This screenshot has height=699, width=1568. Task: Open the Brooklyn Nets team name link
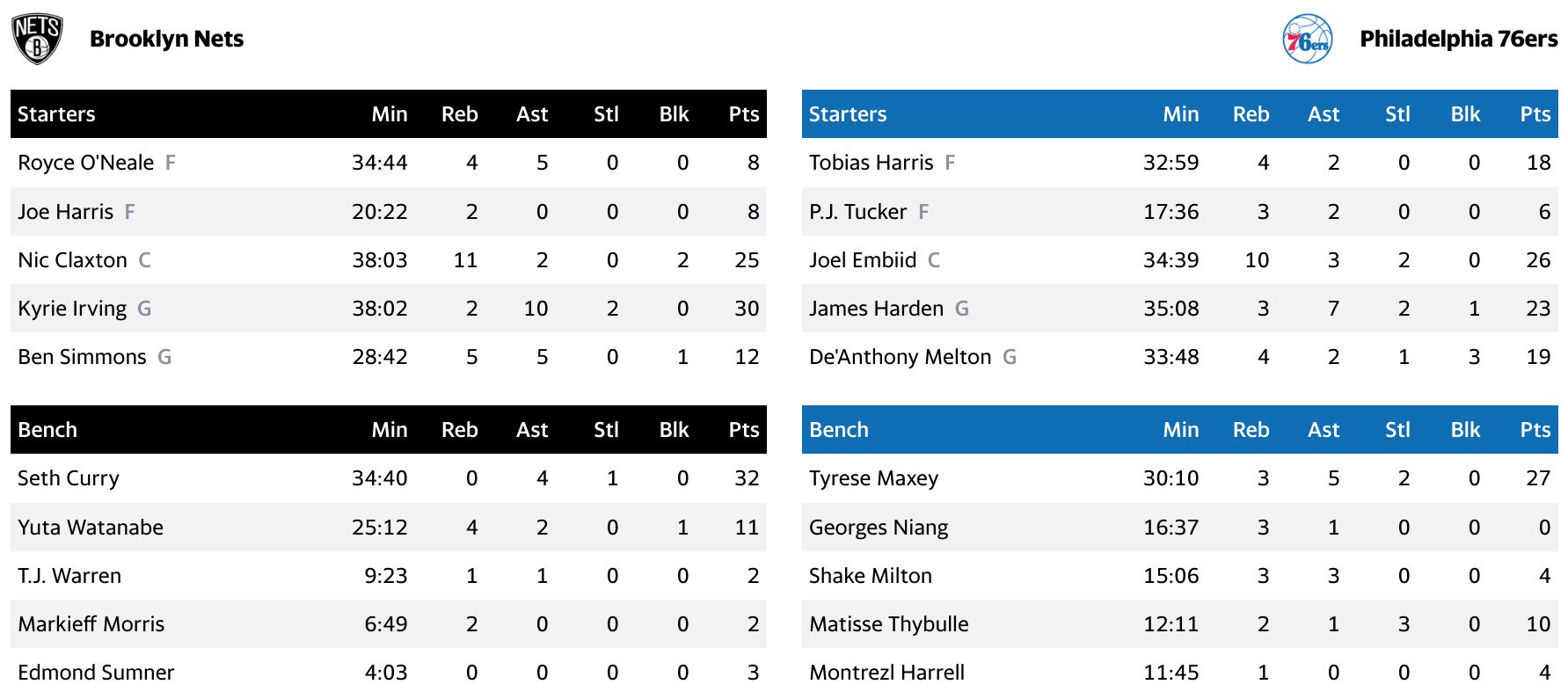click(x=166, y=39)
